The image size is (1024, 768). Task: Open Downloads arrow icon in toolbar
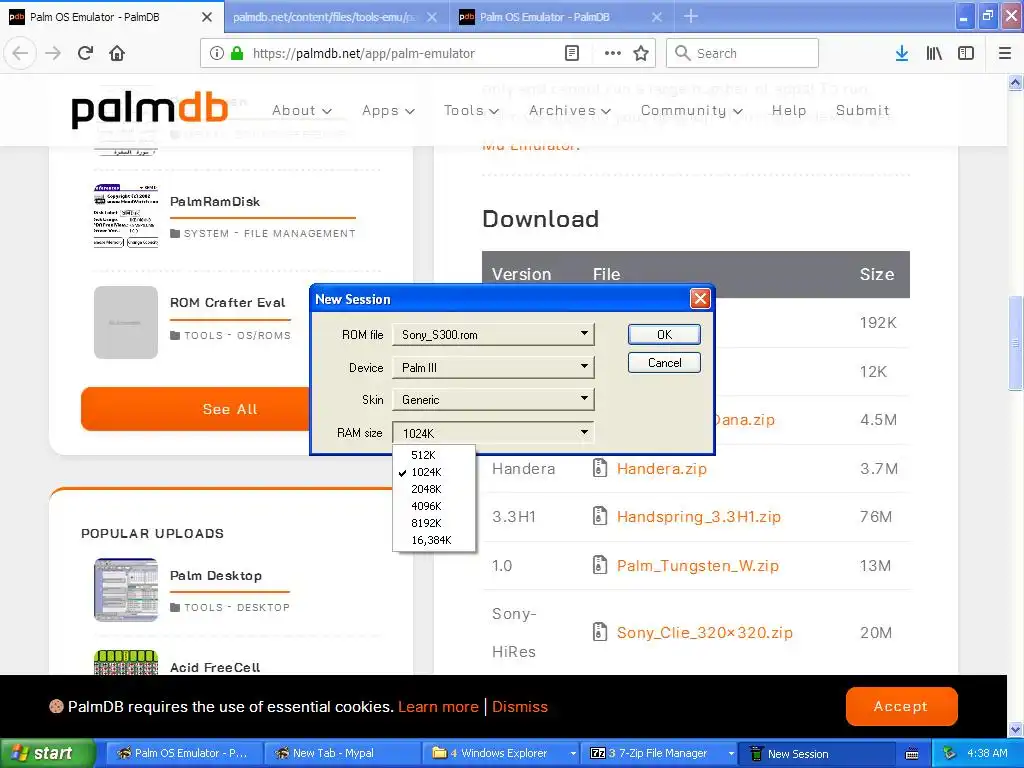pyautogui.click(x=902, y=54)
